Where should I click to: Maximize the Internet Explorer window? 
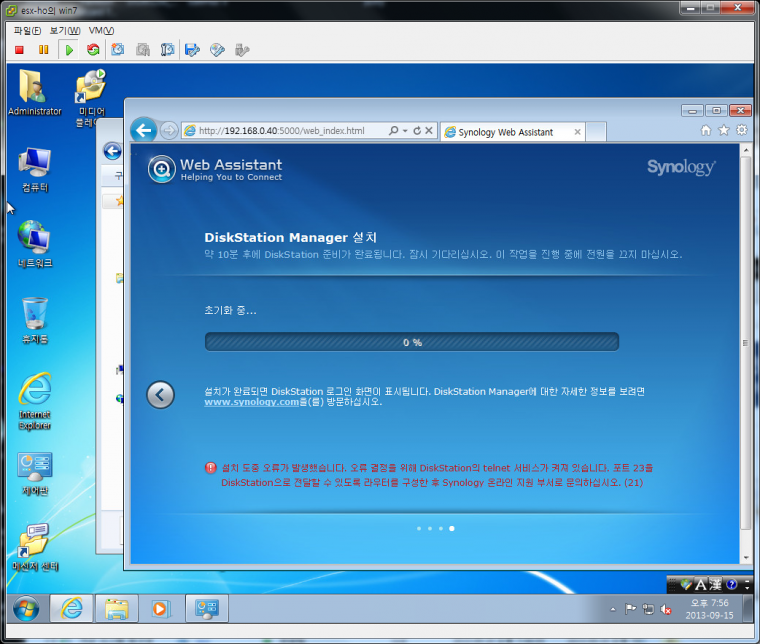716,111
